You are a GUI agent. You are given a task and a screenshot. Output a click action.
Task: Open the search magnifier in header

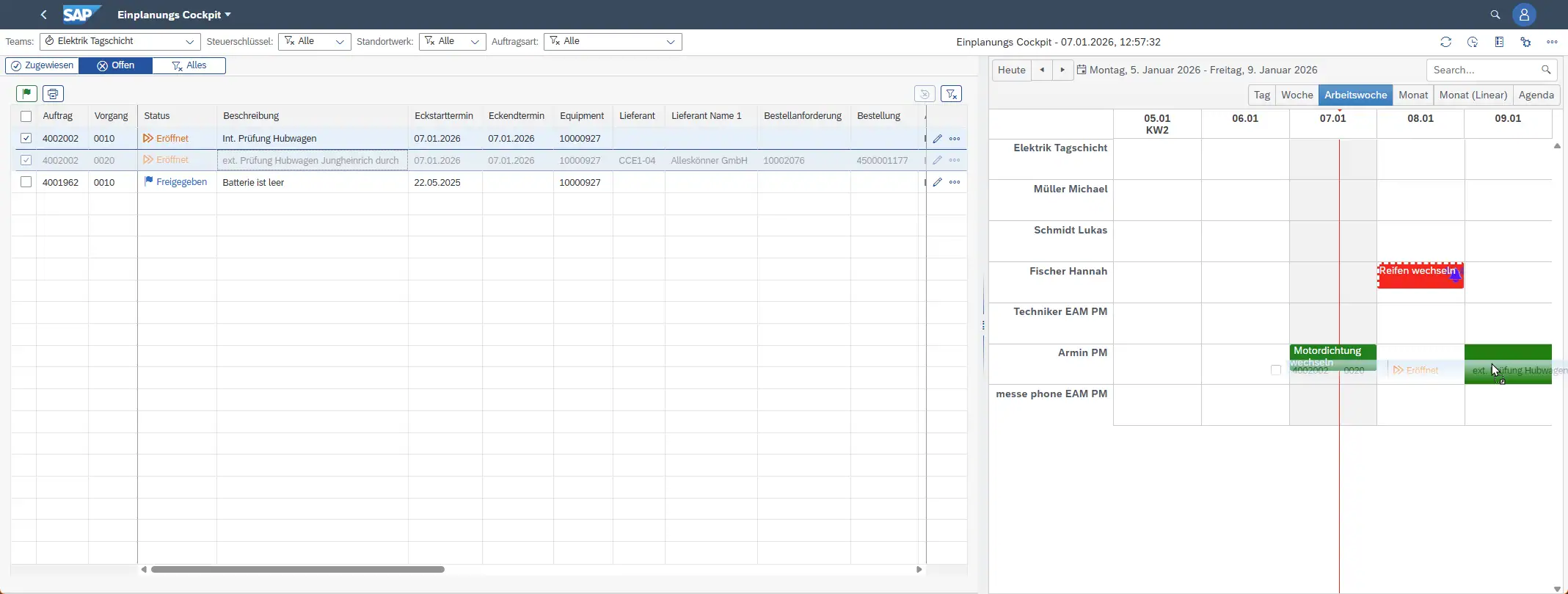point(1495,15)
